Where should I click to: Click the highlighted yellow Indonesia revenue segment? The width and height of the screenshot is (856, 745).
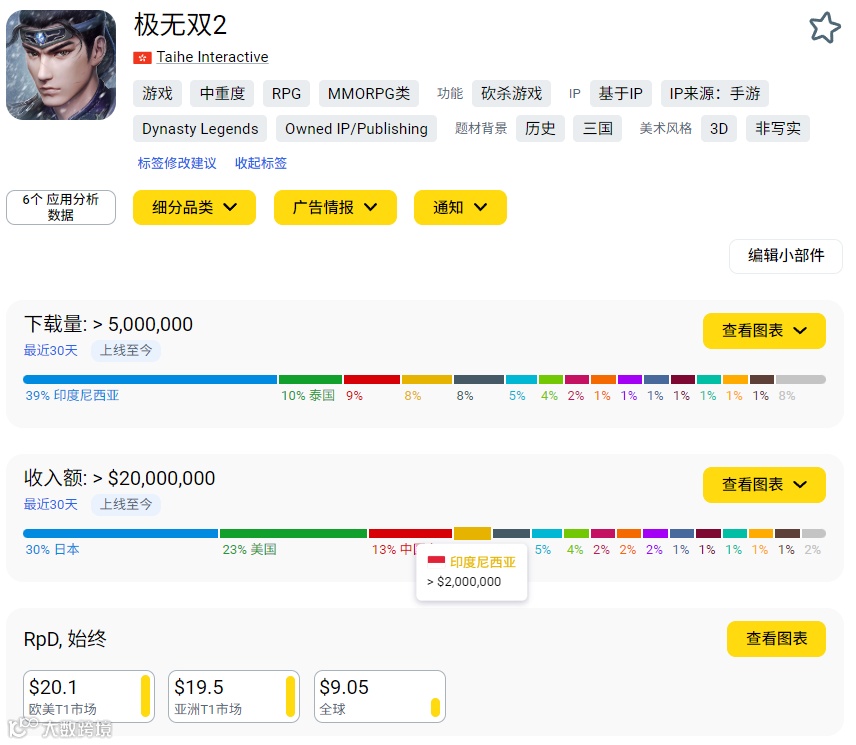pos(472,533)
